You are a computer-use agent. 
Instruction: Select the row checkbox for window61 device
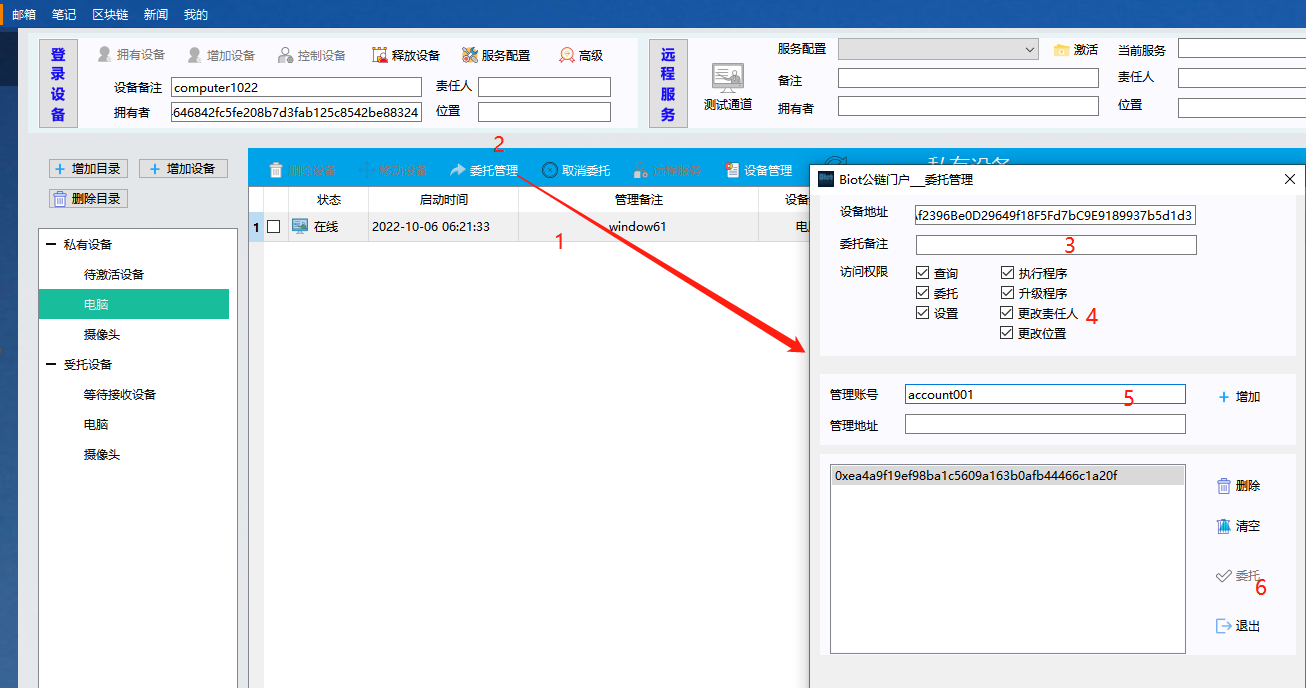tap(274, 227)
